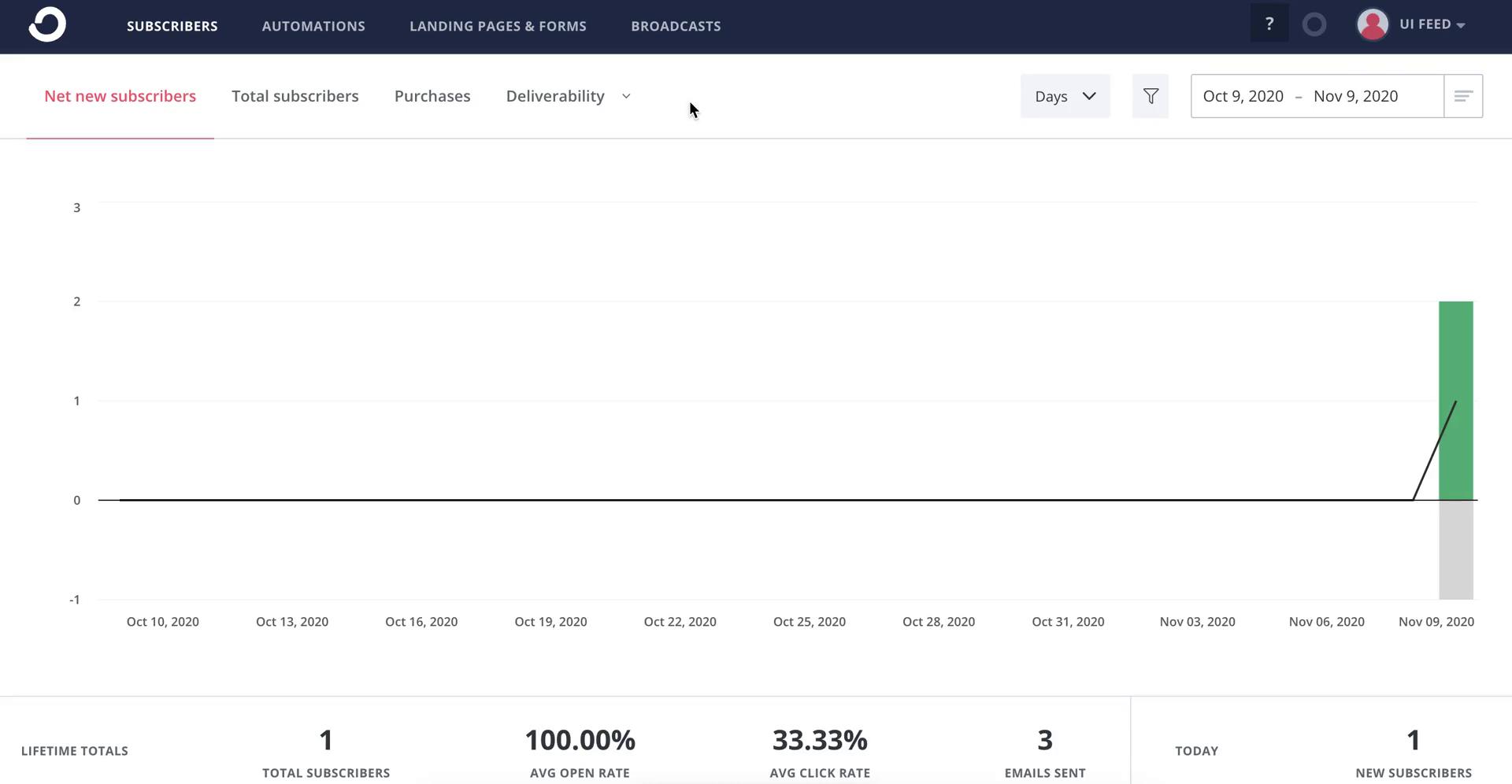Viewport: 1512px width, 784px height.
Task: Click the Oct 16, 2020 axis label
Action: pyautogui.click(x=421, y=622)
